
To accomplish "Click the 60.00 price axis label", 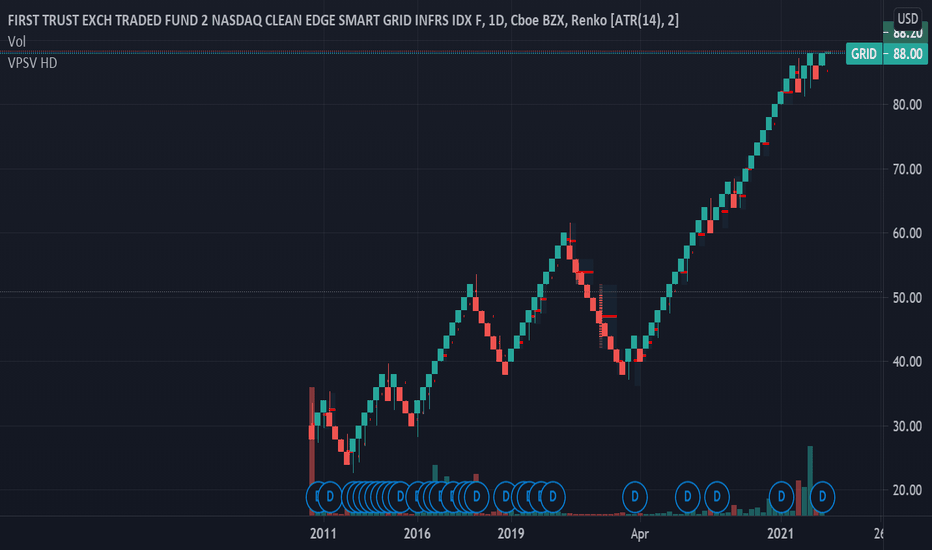I will [x=907, y=233].
